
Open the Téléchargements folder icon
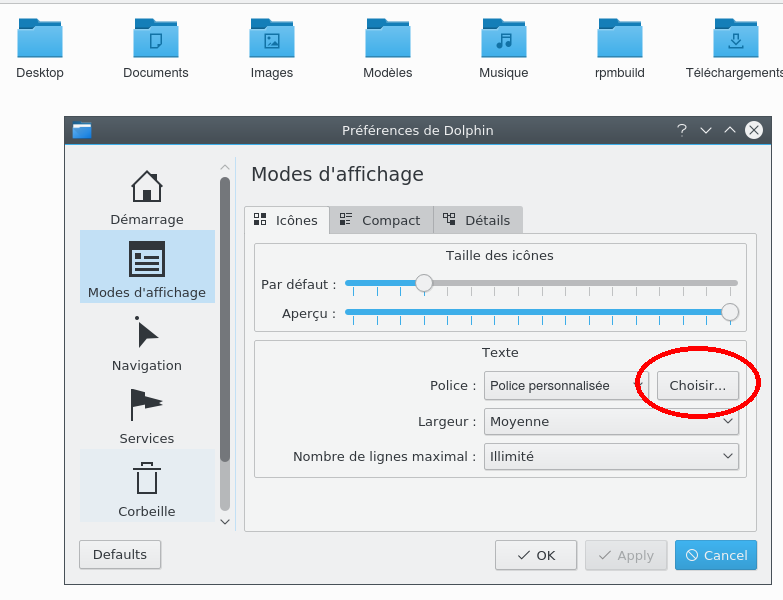tap(736, 38)
